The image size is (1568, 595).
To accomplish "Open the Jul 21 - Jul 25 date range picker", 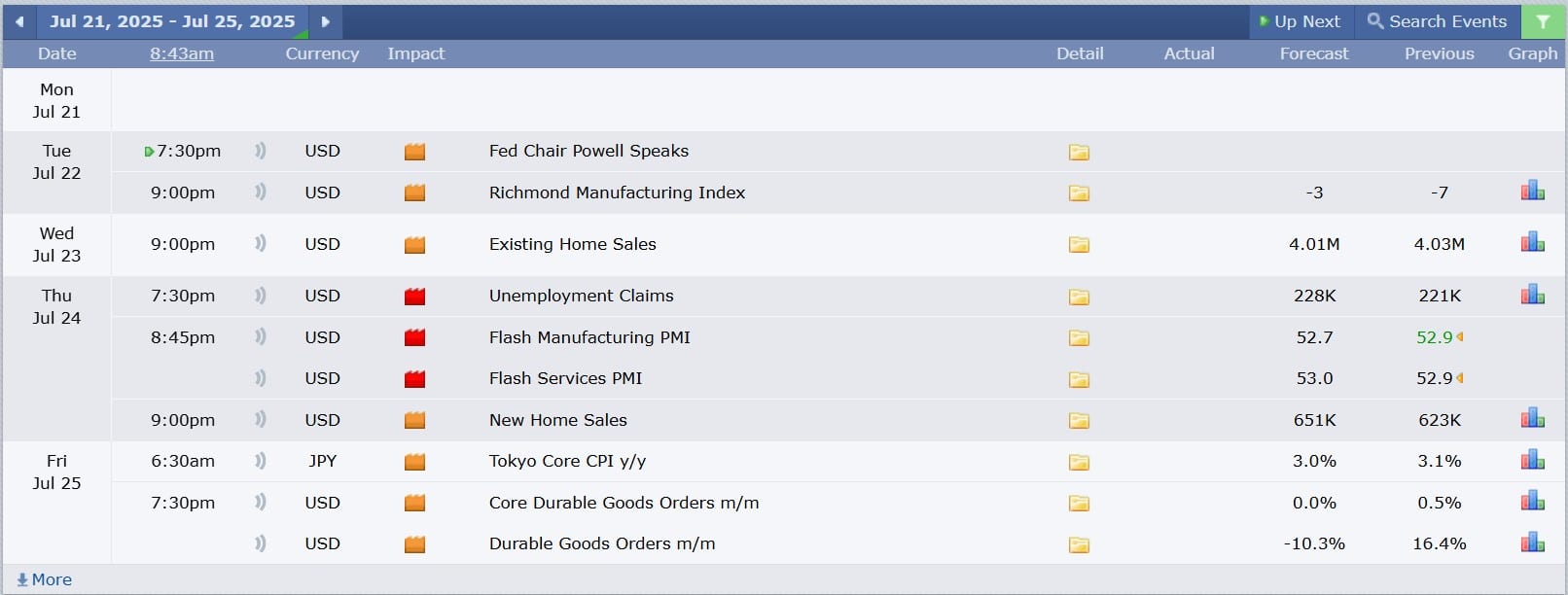I will tap(172, 21).
